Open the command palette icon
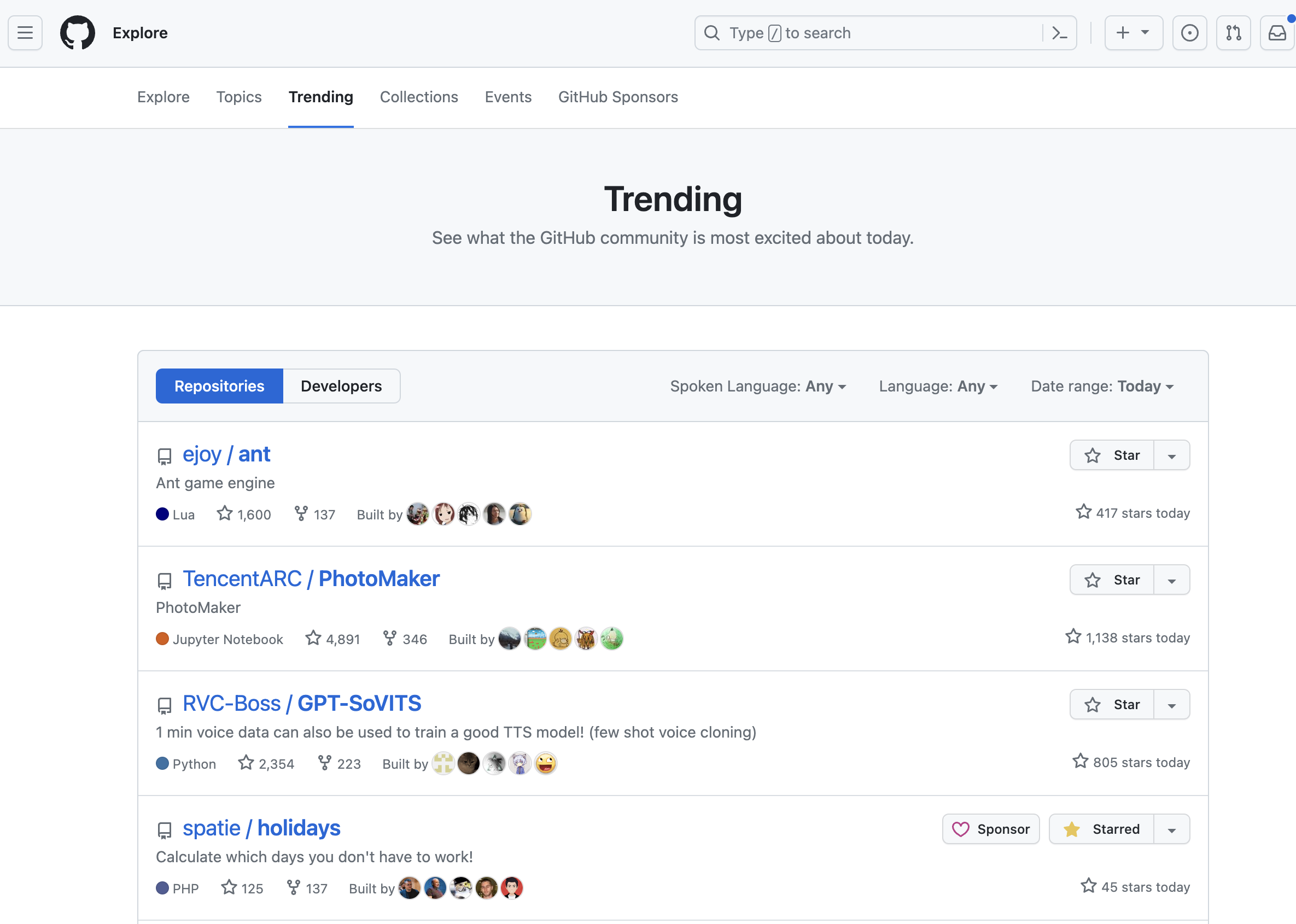The width and height of the screenshot is (1296, 924). pos(1059,33)
